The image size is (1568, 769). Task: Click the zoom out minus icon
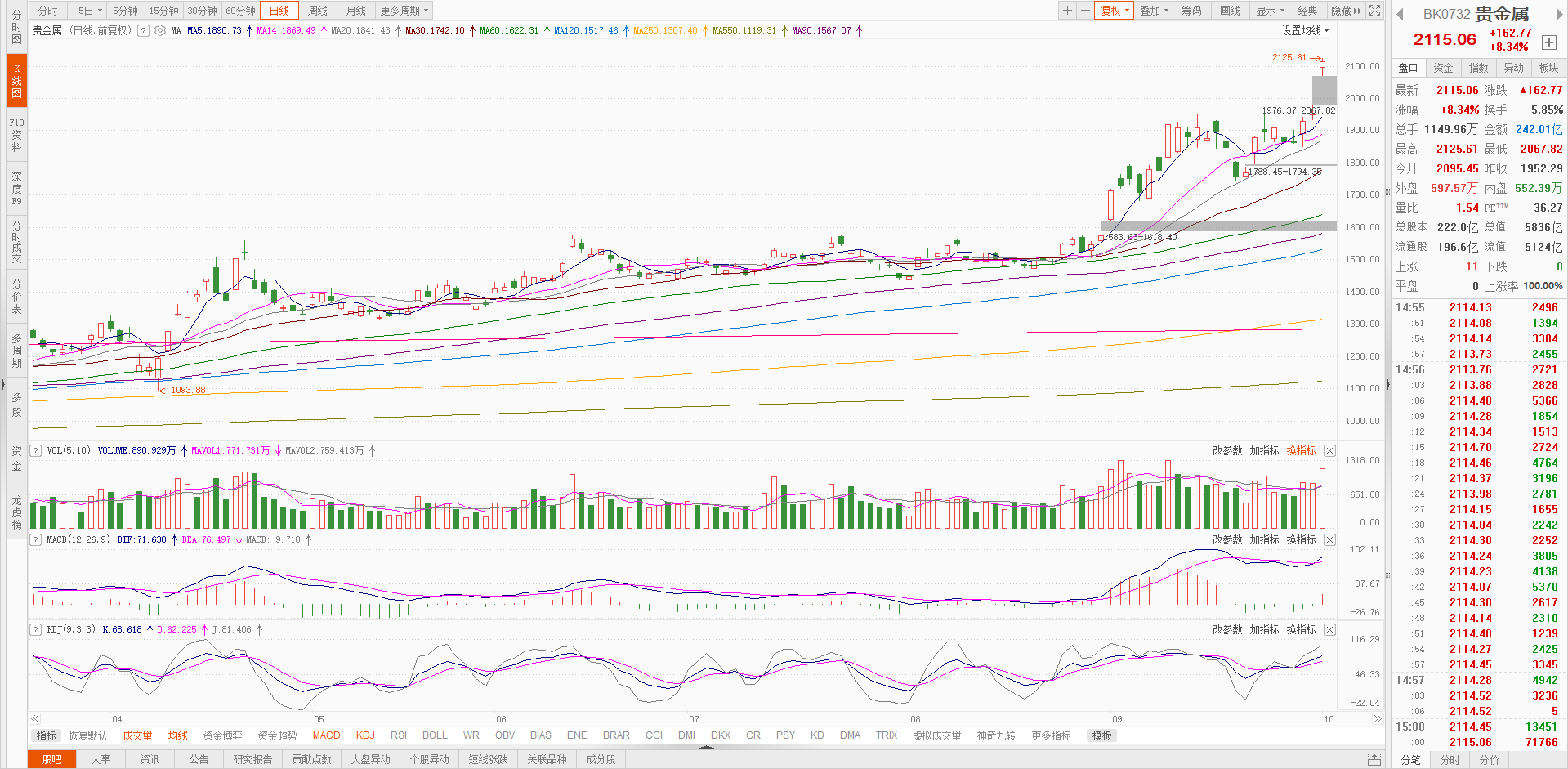pyautogui.click(x=1084, y=11)
